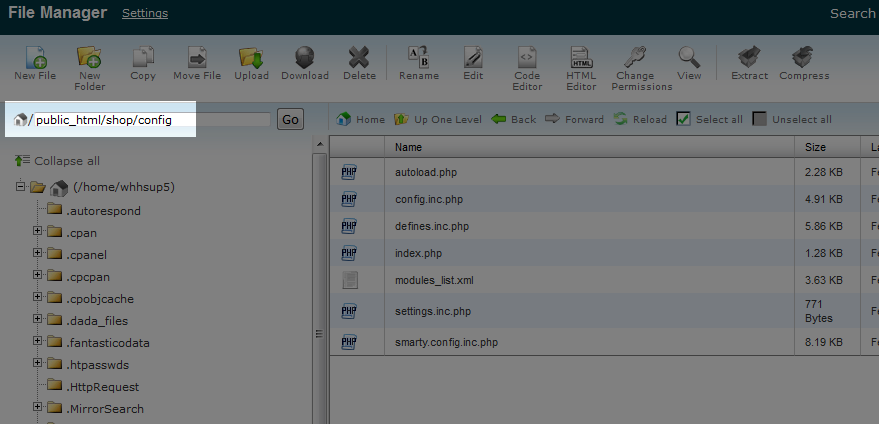Expand the .cpanel folder tree node
Viewport: 879px width, 424px height.
pos(38,255)
